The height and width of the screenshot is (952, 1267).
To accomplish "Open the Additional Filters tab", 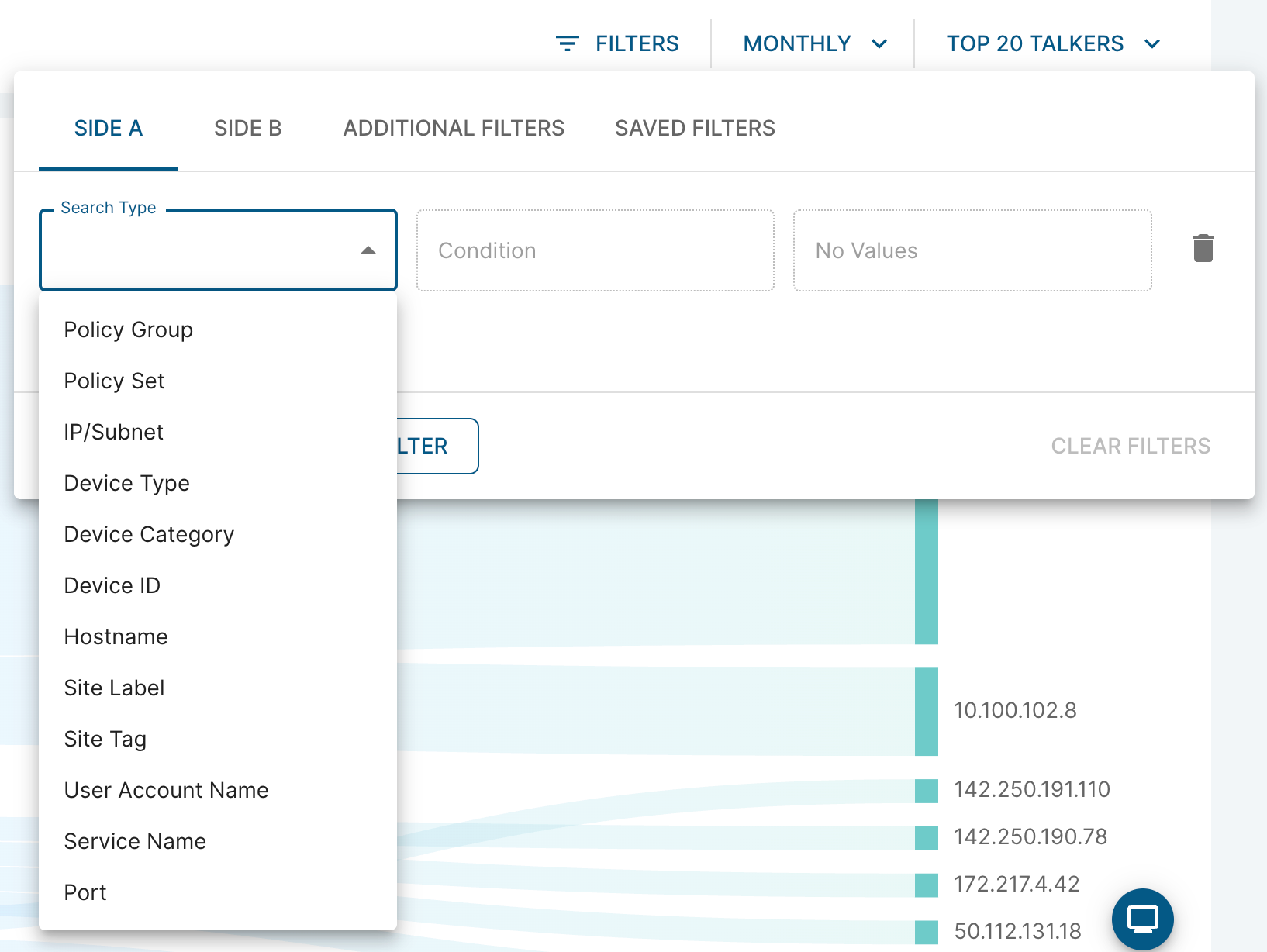I will point(454,128).
